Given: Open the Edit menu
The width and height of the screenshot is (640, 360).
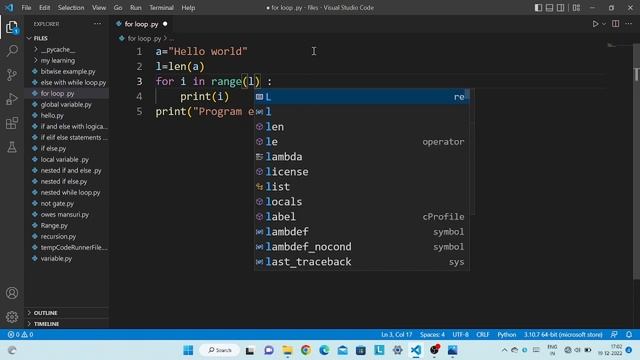Looking at the screenshot, I should 44,8.
